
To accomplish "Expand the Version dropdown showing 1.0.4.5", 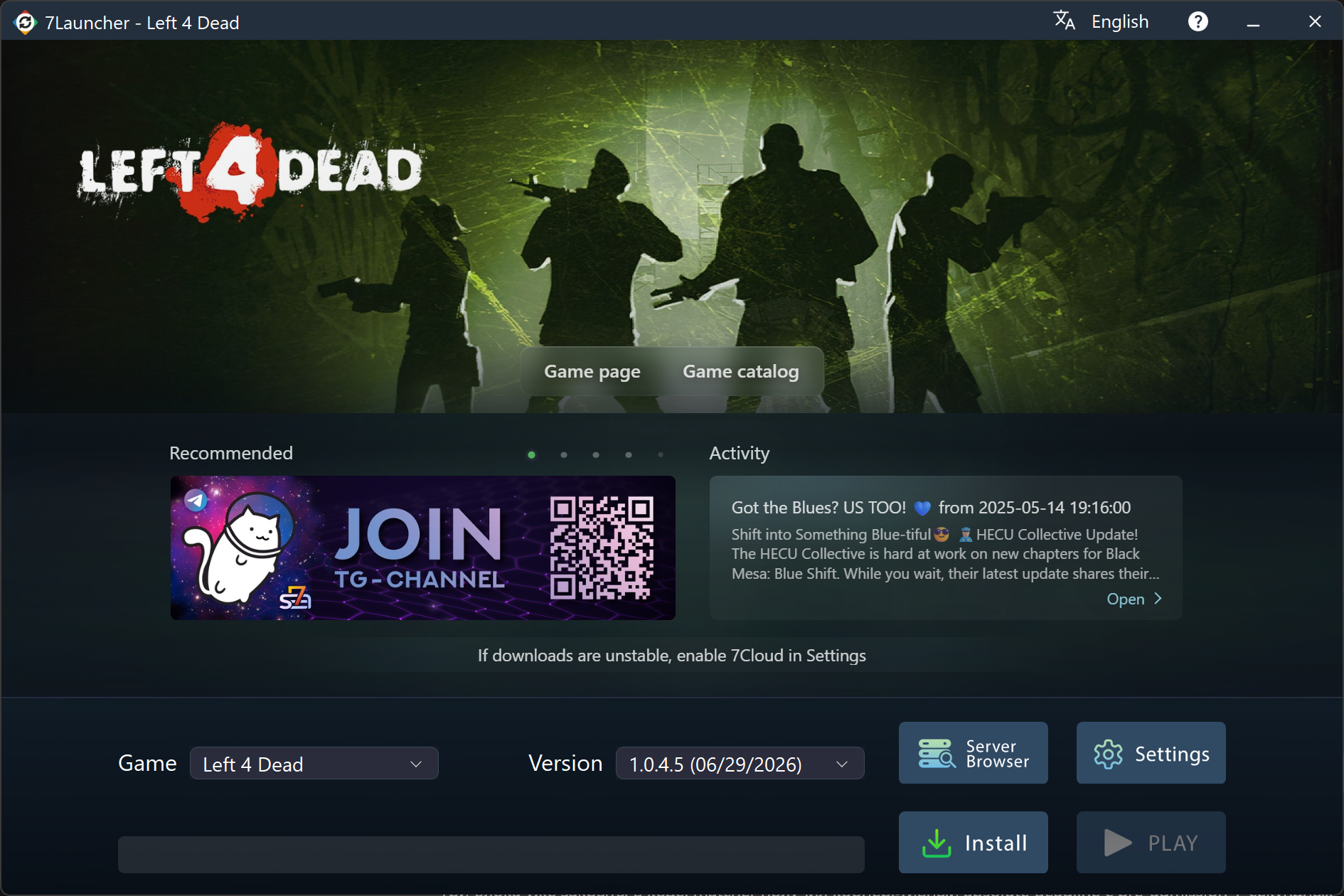I will point(740,764).
